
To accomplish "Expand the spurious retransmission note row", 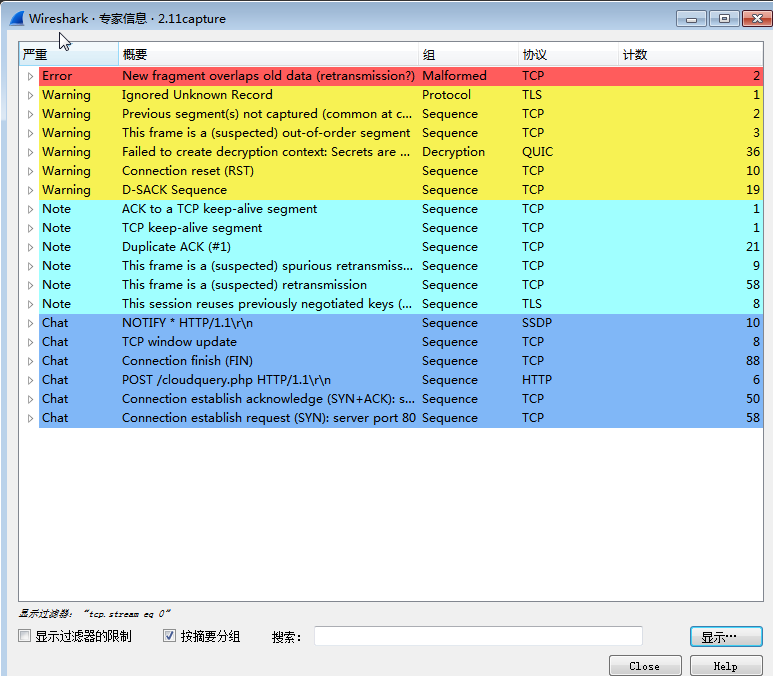I will point(30,266).
